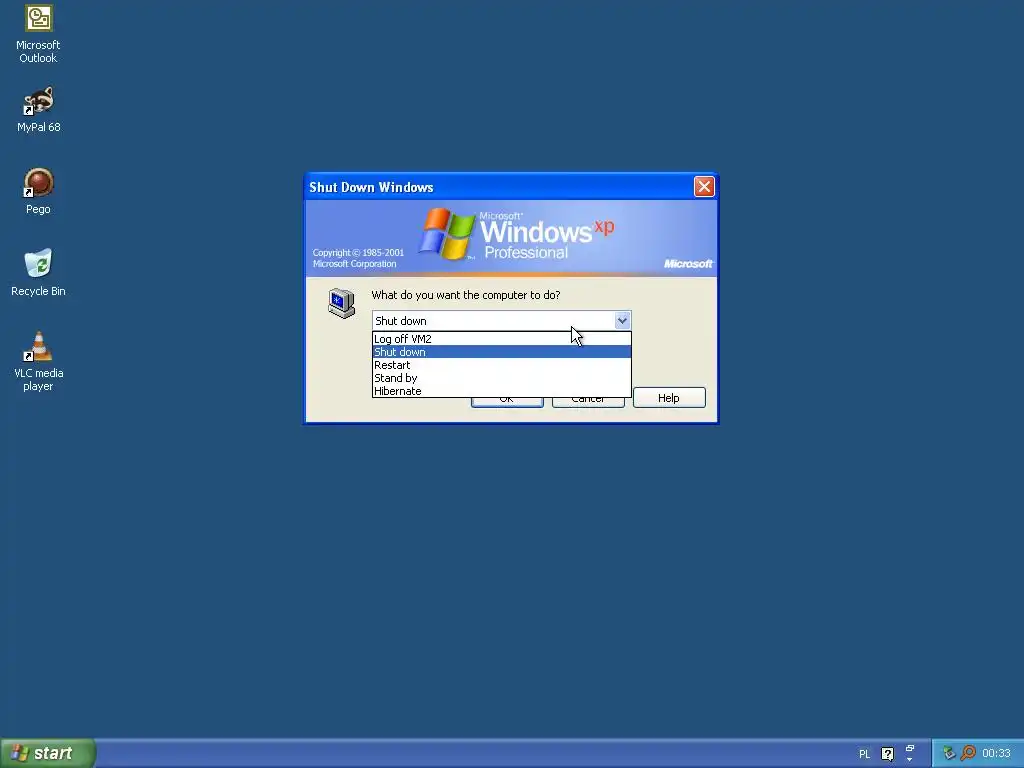Choose Shut down option in list
The width and height of the screenshot is (1024, 768).
(502, 352)
